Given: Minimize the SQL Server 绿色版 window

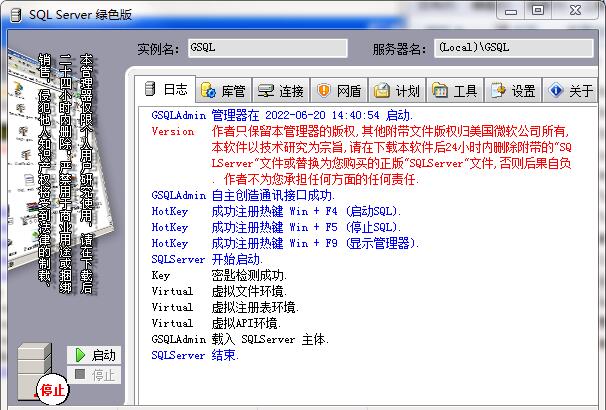Looking at the screenshot, I should tap(511, 11).
